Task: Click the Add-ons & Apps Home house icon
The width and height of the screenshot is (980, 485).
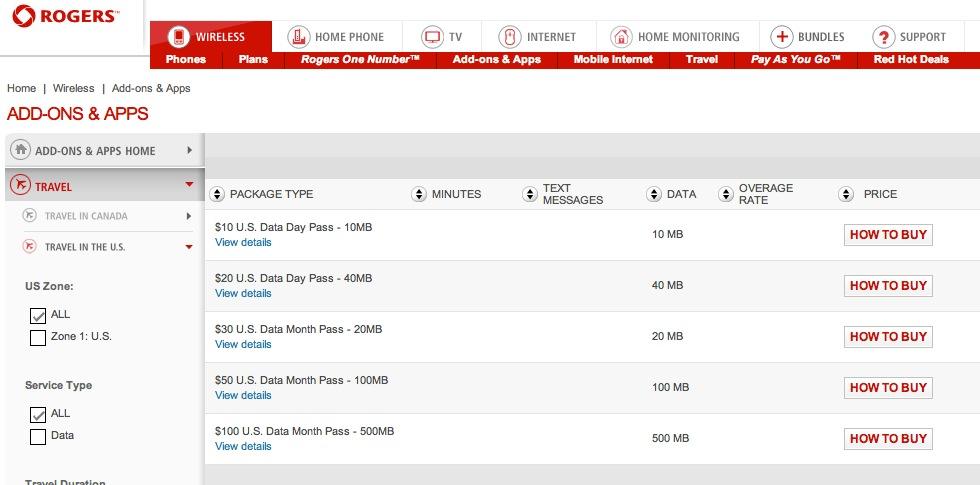Action: 21,150
